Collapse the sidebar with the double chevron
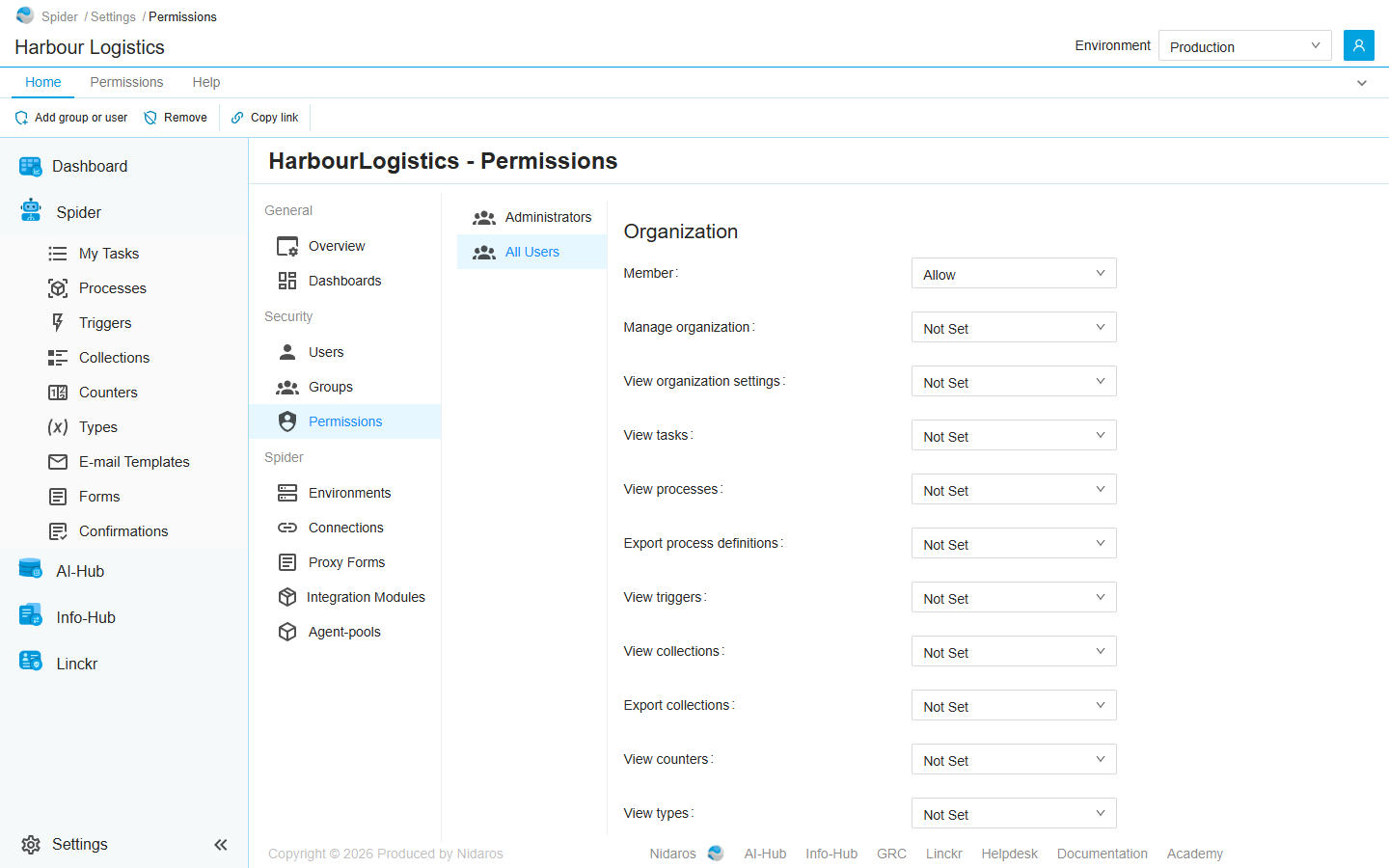The height and width of the screenshot is (868, 1389). [x=221, y=845]
